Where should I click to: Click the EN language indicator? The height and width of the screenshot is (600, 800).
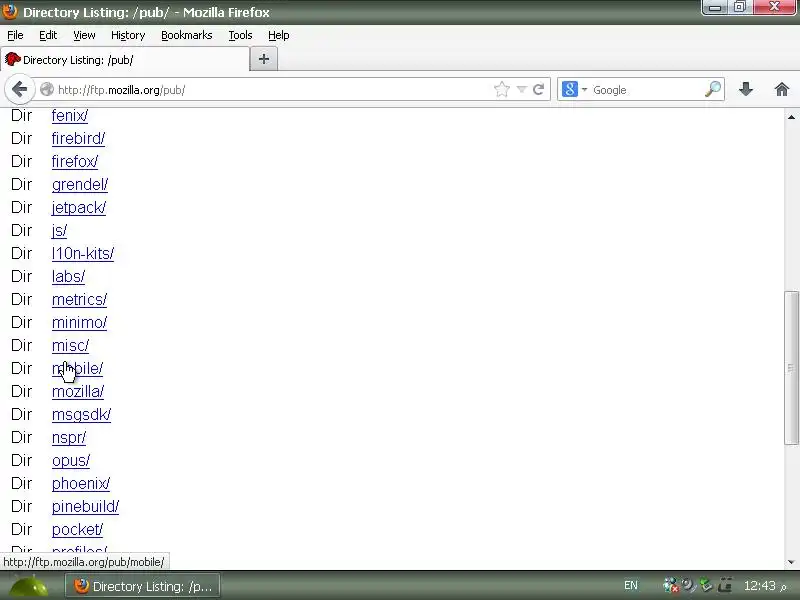[x=631, y=585]
